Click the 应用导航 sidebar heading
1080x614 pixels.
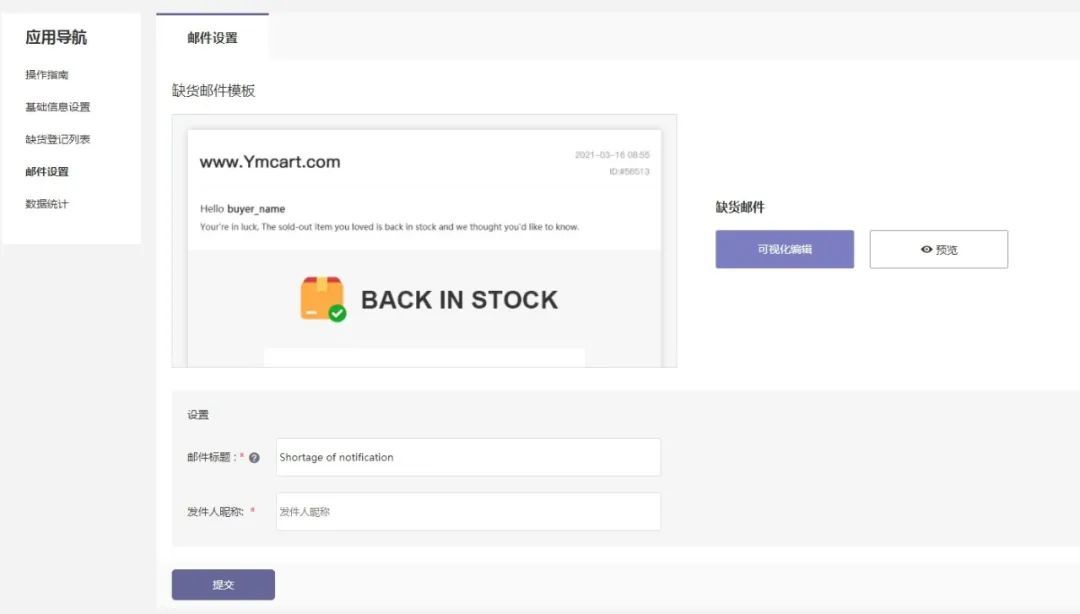[x=56, y=38]
